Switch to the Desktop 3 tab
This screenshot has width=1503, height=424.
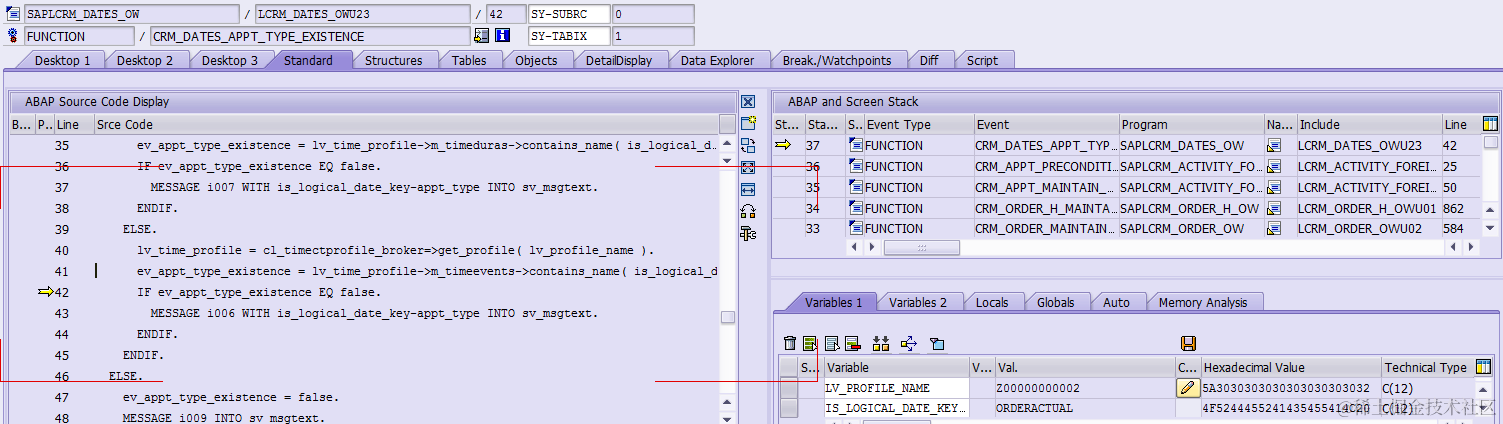click(x=230, y=60)
